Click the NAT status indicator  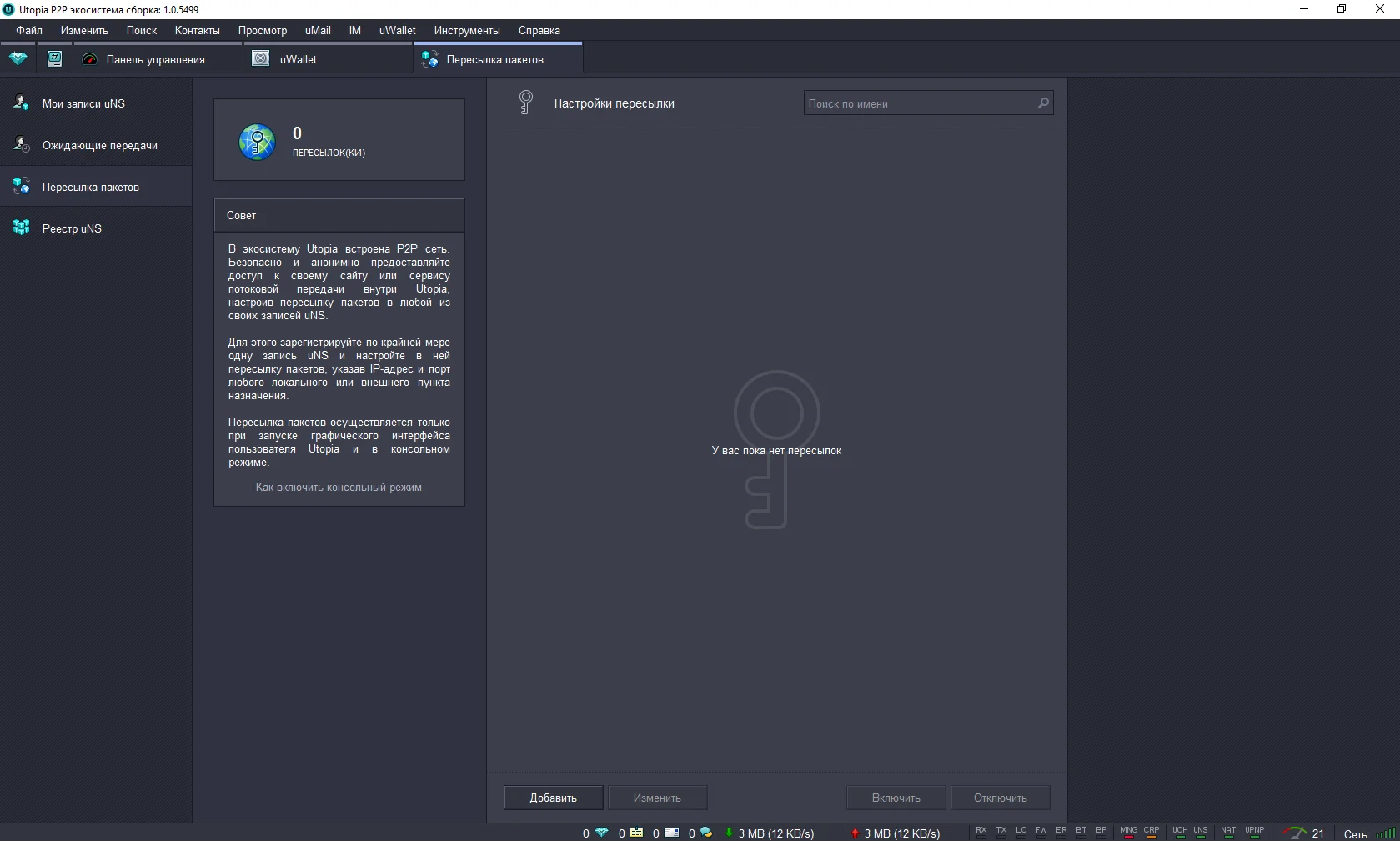[1228, 832]
